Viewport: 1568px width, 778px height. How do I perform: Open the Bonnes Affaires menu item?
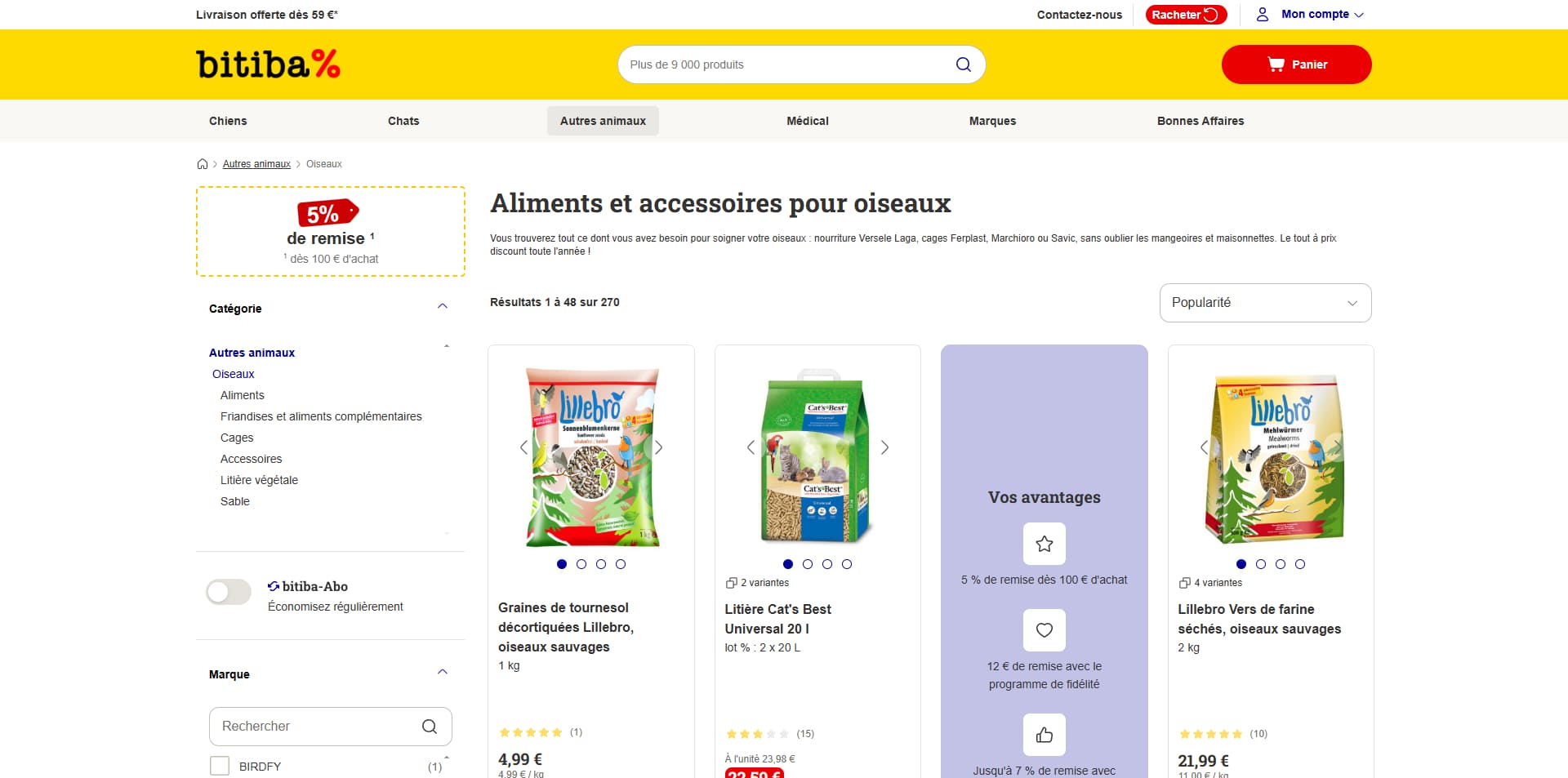tap(1200, 121)
